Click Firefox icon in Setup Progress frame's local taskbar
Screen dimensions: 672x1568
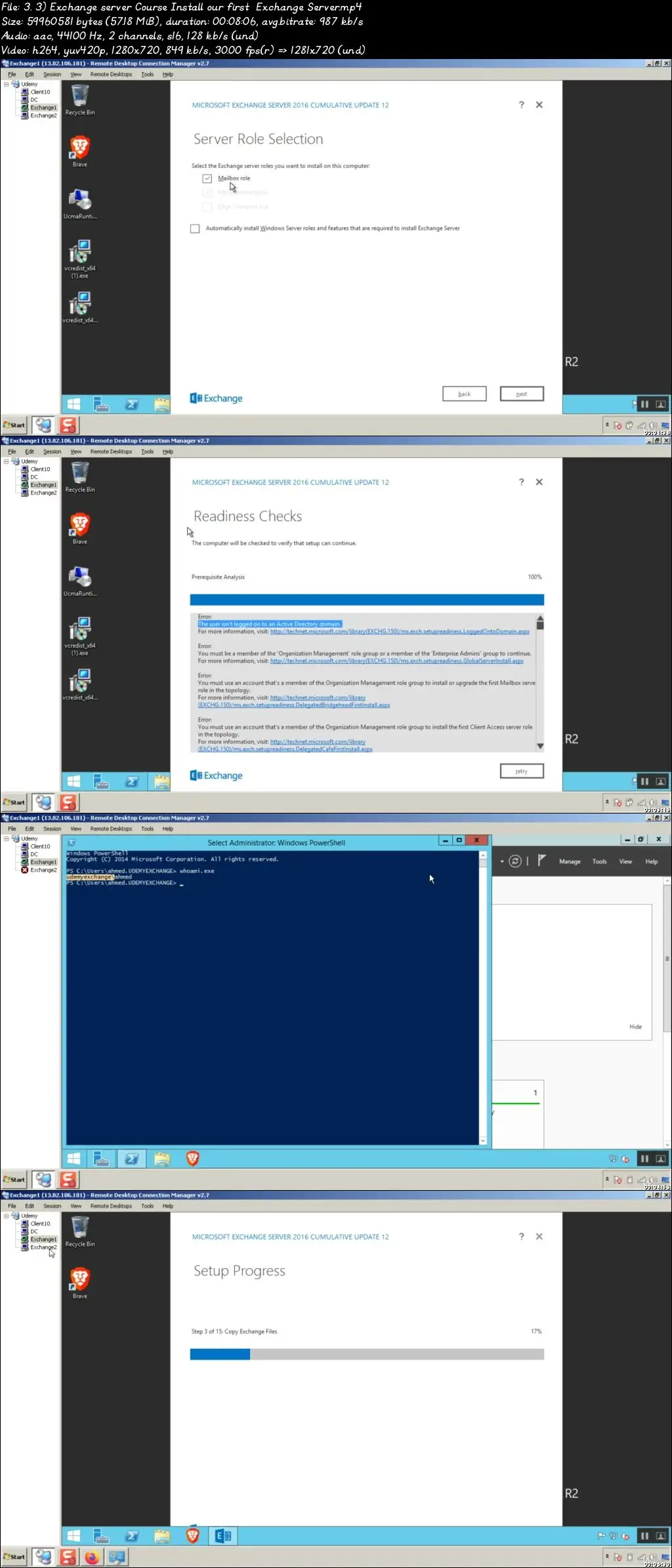point(92,1558)
